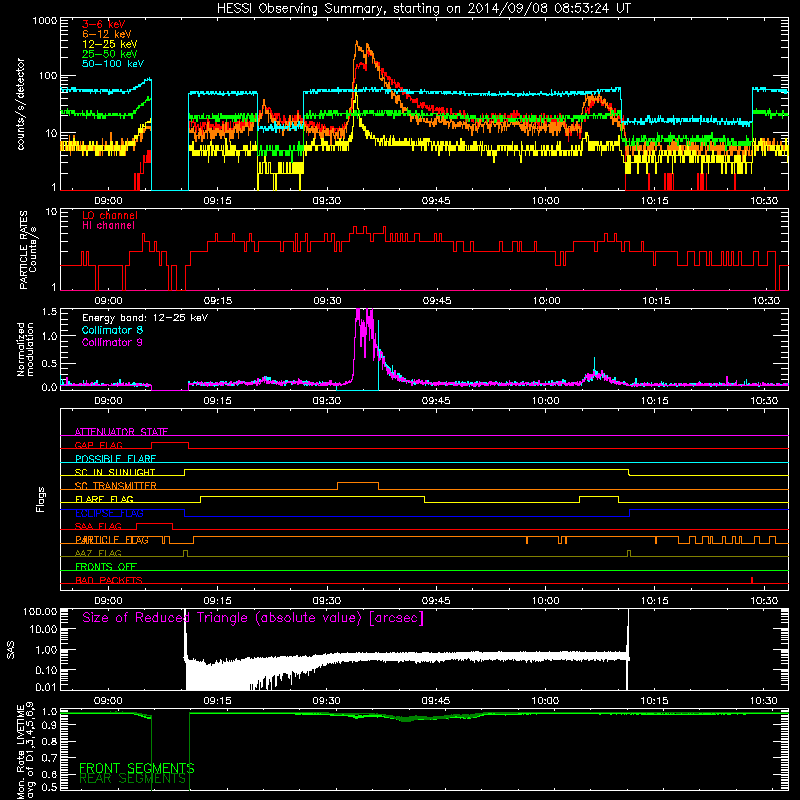Click the HESSI Observing Summary title text
This screenshot has height=800, width=800.
(x=423, y=9)
